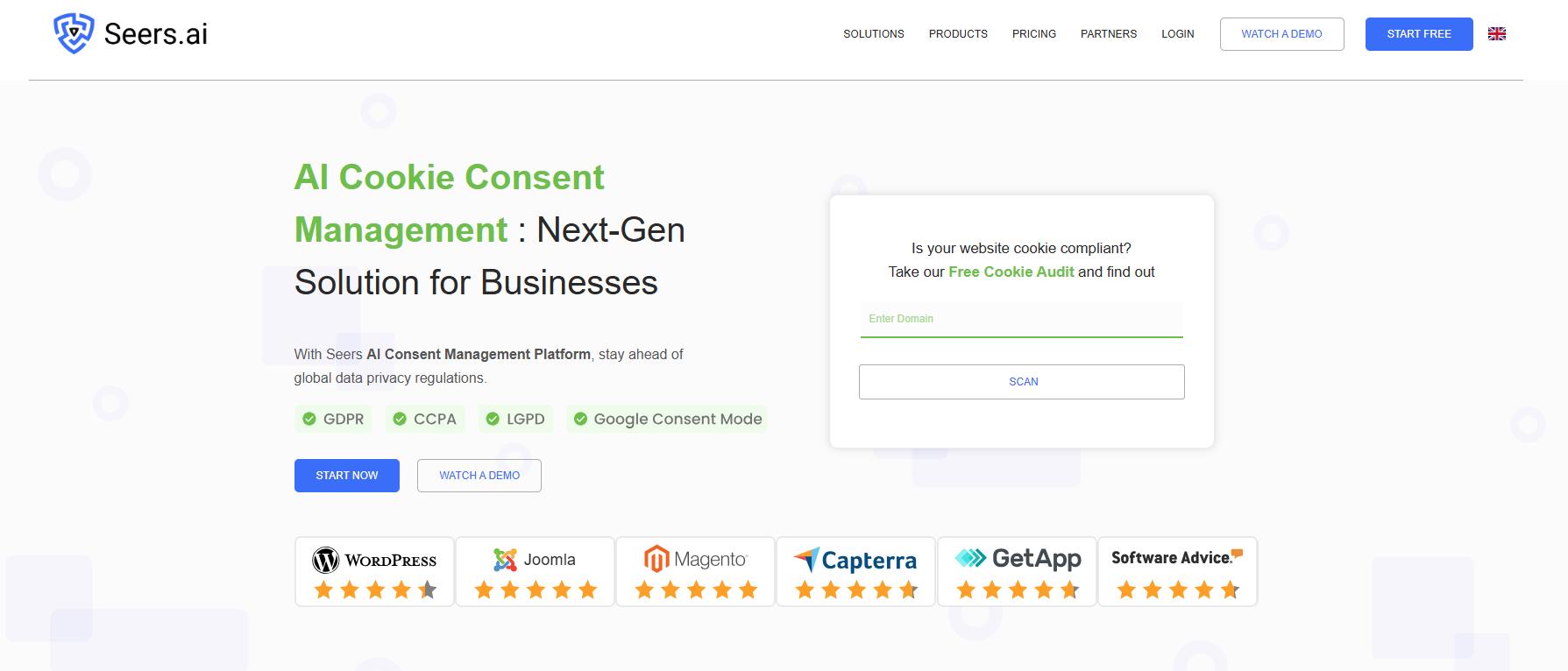Open the Pricing menu item

(1033, 34)
